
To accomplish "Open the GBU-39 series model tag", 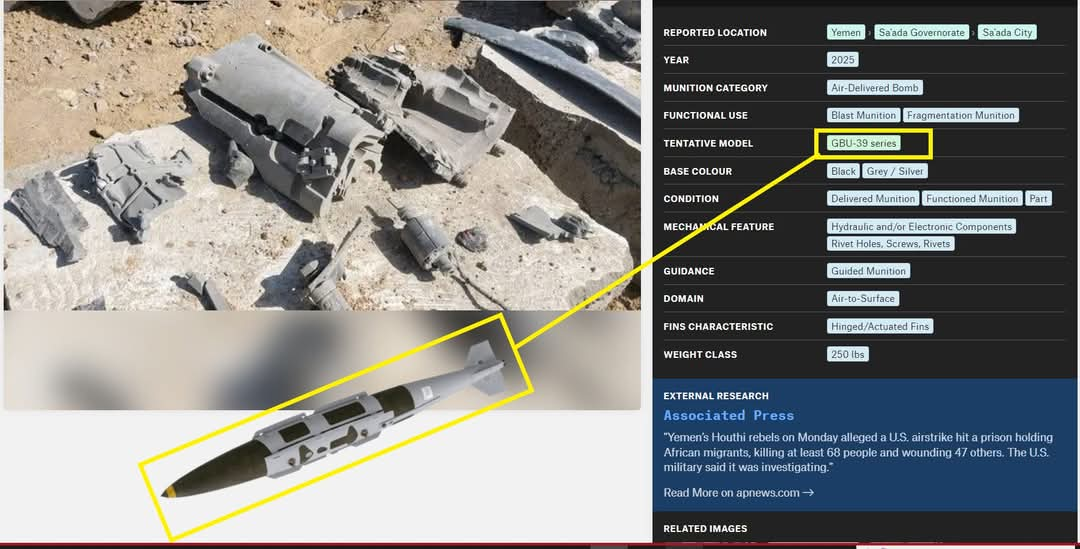I will click(x=863, y=143).
